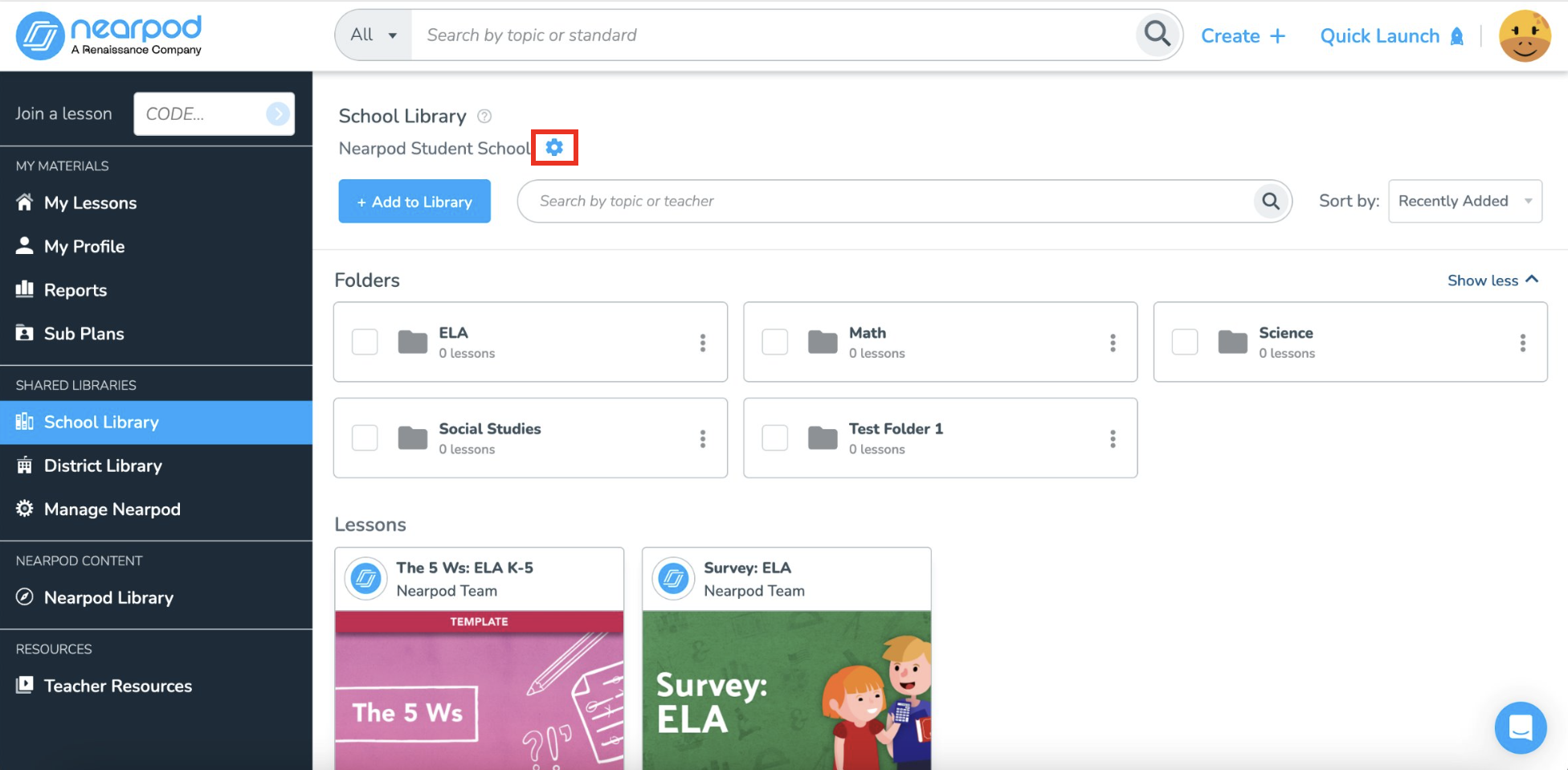Screen dimensions: 1568x770
Task: Open the Math folder name
Action: [x=868, y=333]
